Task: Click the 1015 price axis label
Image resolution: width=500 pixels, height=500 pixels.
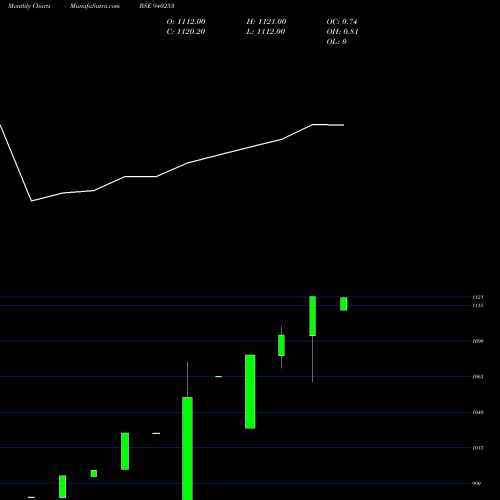Action: (x=478, y=448)
